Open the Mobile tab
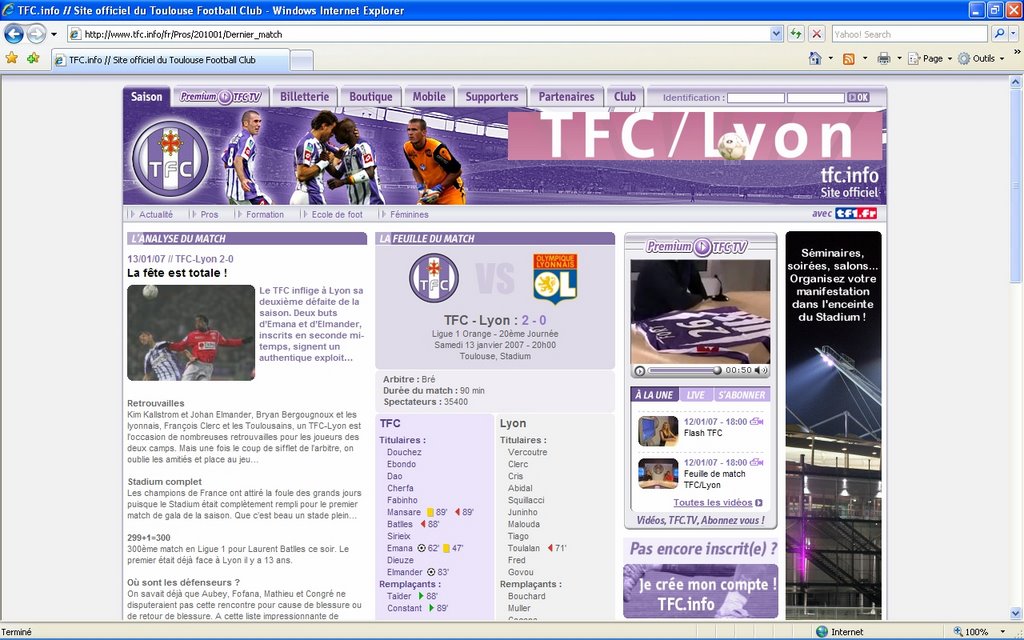This screenshot has height=640, width=1024. (428, 97)
